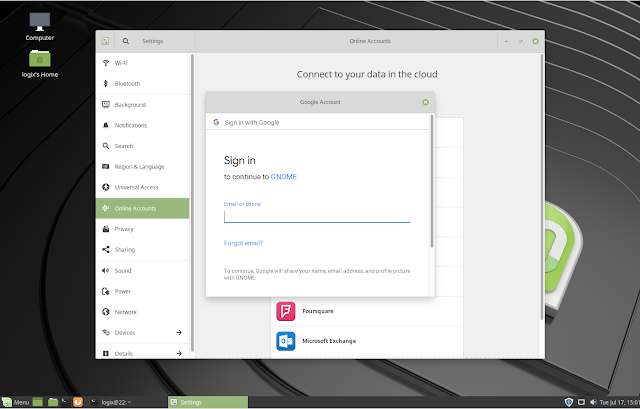
Task: Select the Bluetooth panel in the sidebar
Action: (x=128, y=84)
